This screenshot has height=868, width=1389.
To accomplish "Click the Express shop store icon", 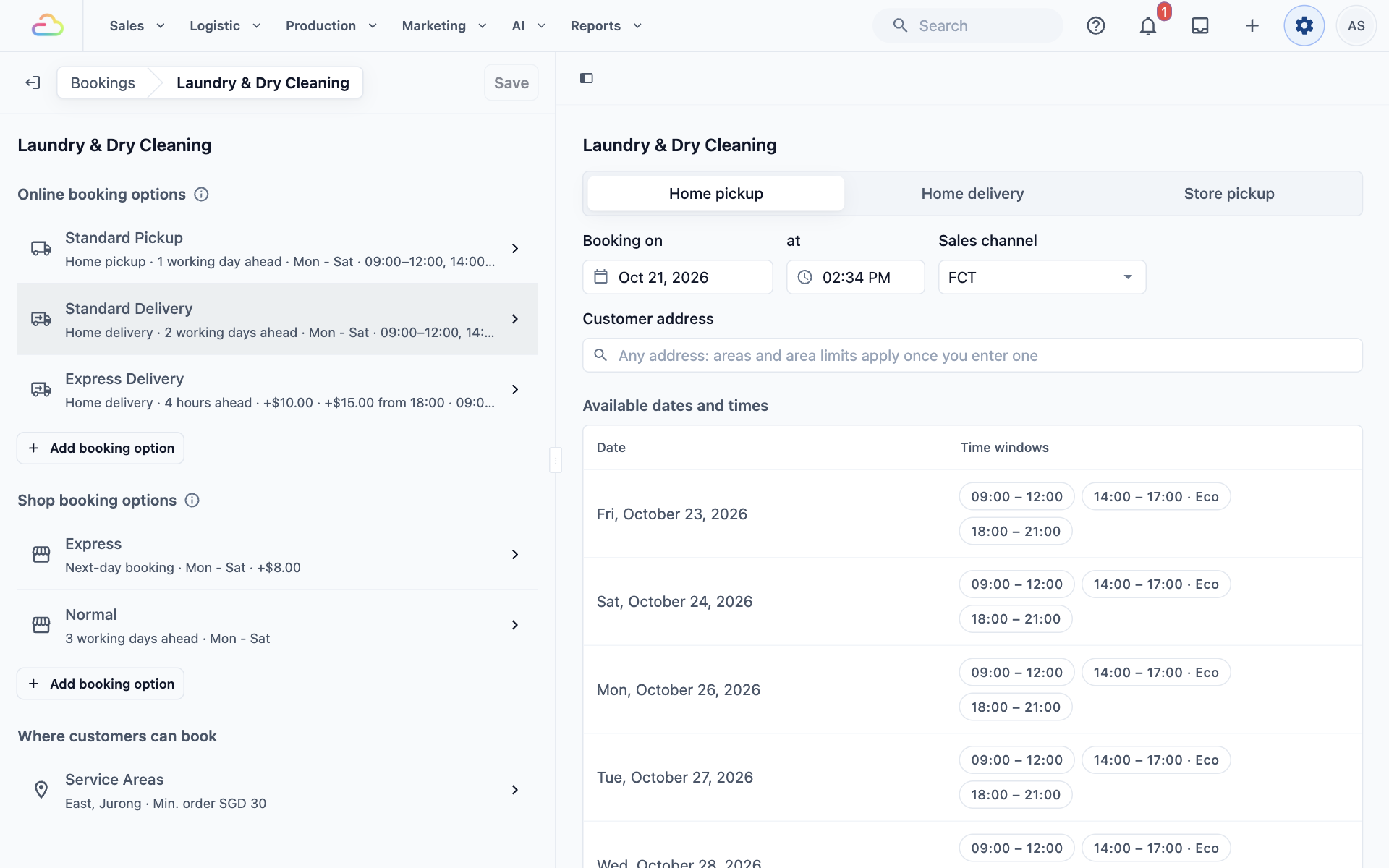I will coord(41,554).
